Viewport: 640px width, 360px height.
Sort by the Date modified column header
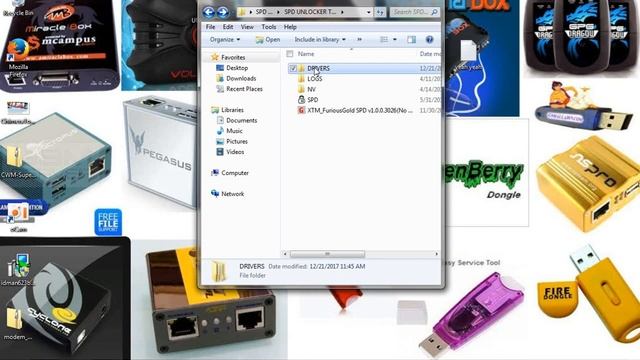(429, 54)
